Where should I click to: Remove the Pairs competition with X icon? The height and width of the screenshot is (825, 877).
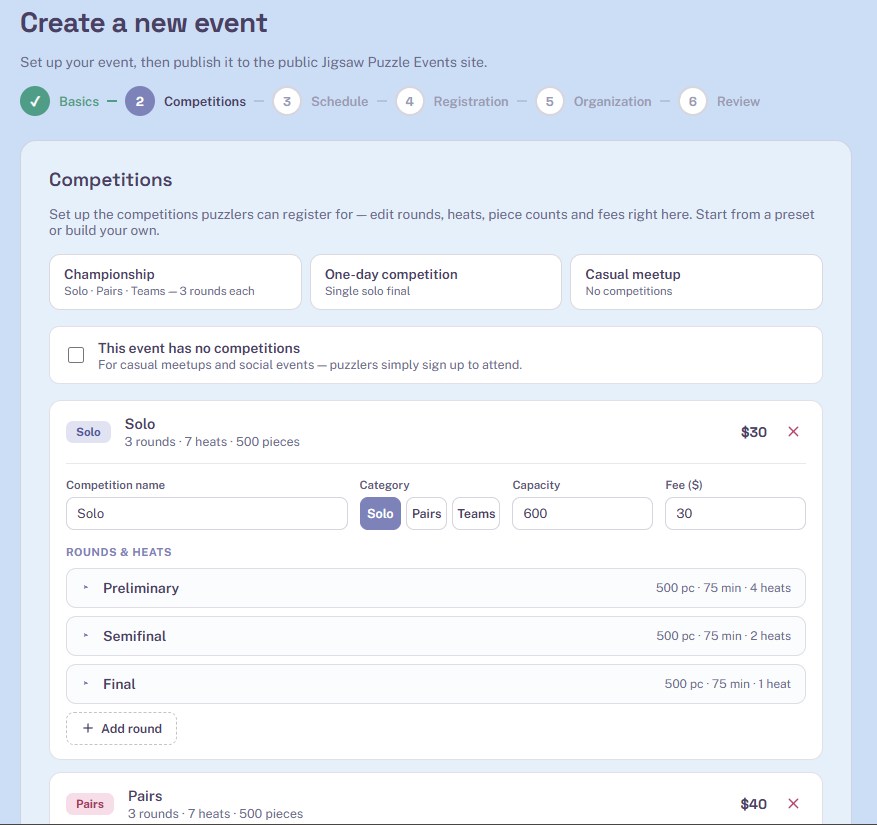pyautogui.click(x=793, y=804)
